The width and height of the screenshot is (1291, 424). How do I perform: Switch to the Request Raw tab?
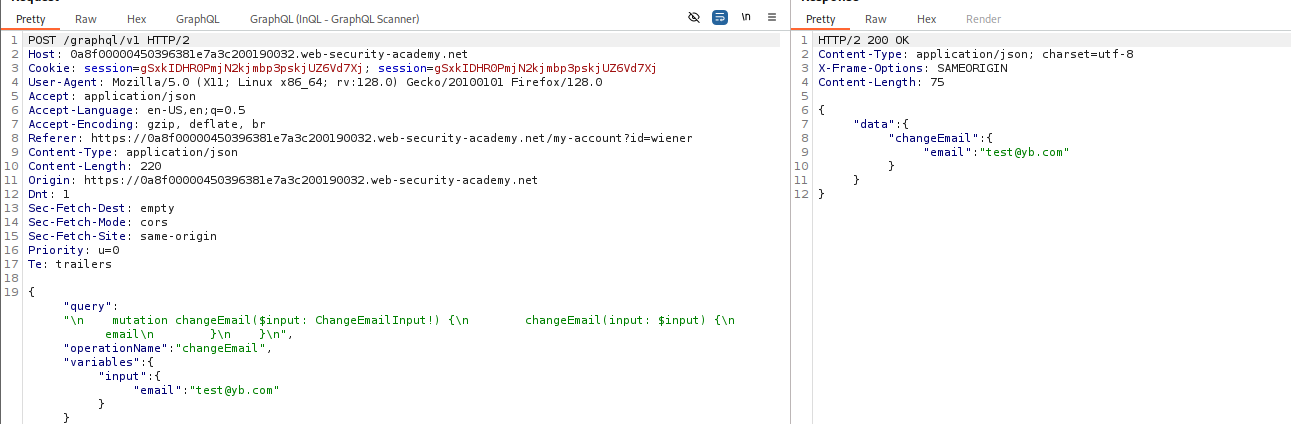click(x=86, y=19)
